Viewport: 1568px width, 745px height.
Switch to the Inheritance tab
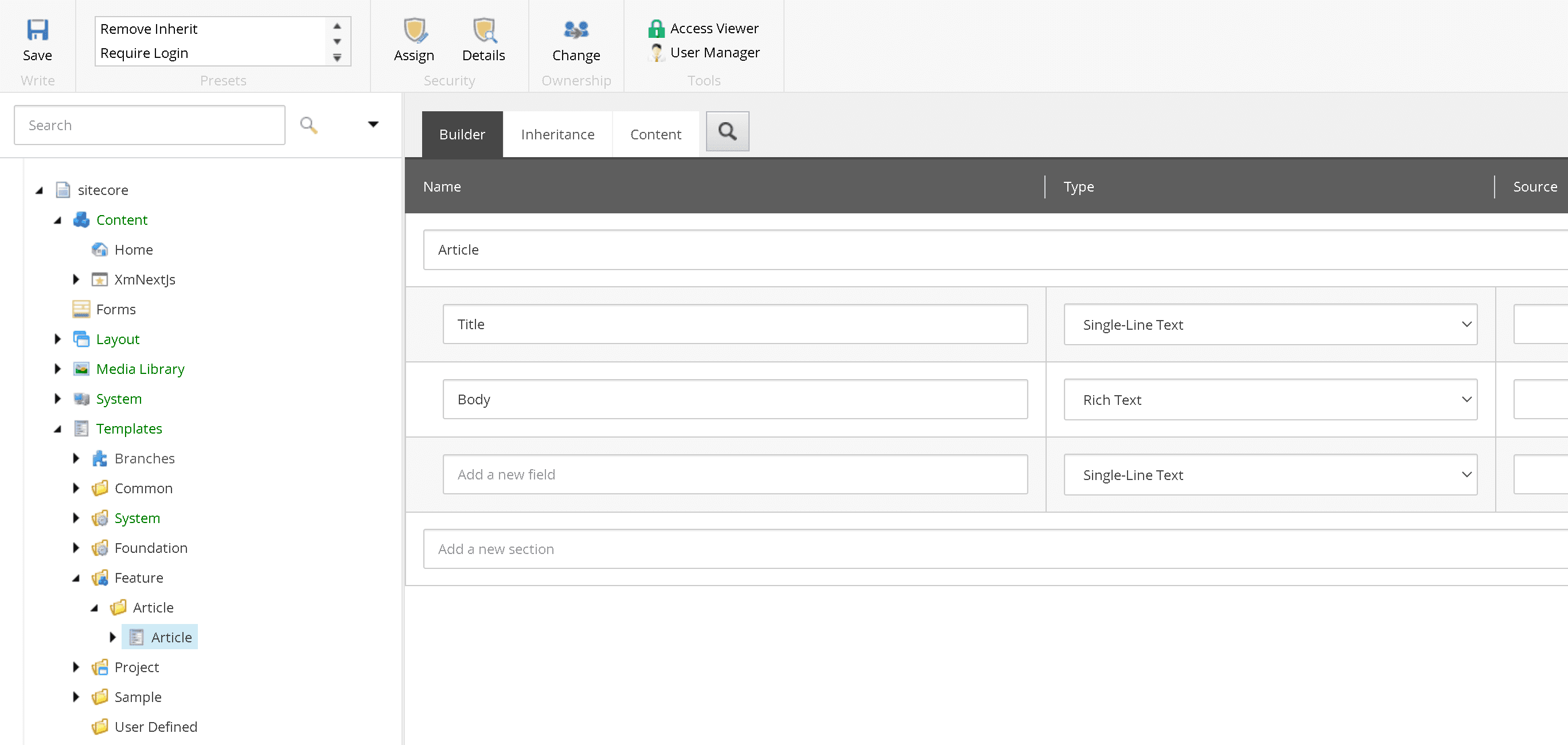[x=557, y=135]
